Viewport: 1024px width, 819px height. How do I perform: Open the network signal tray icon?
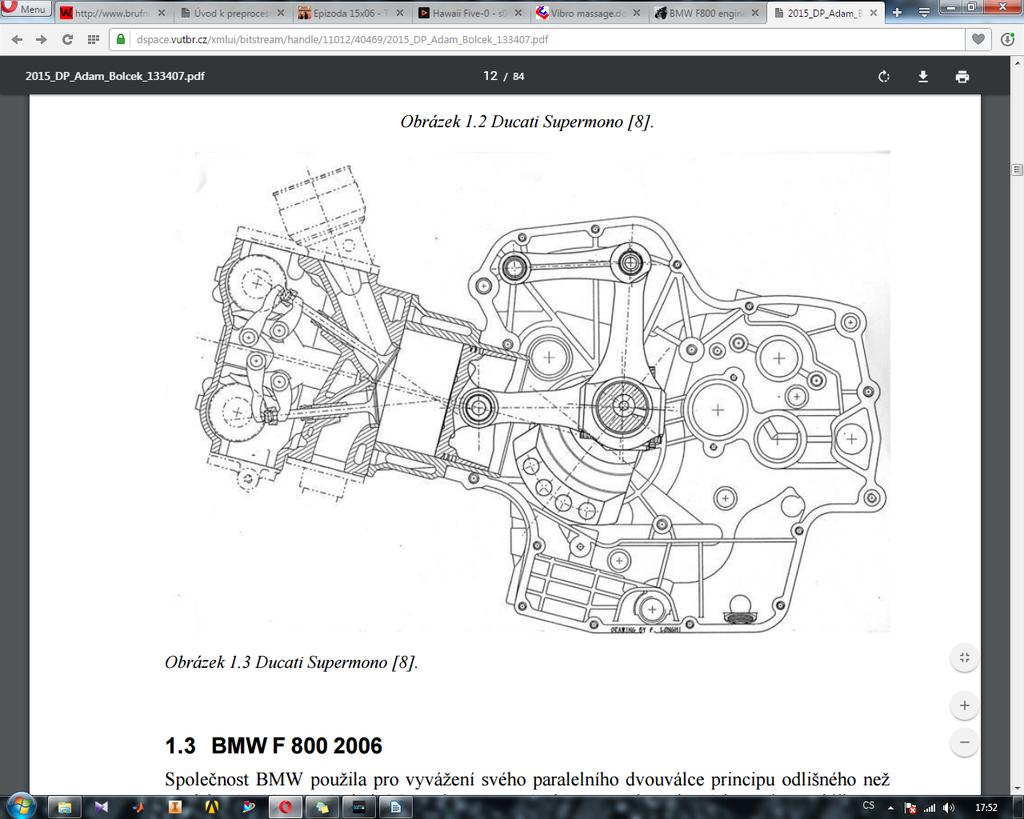929,808
